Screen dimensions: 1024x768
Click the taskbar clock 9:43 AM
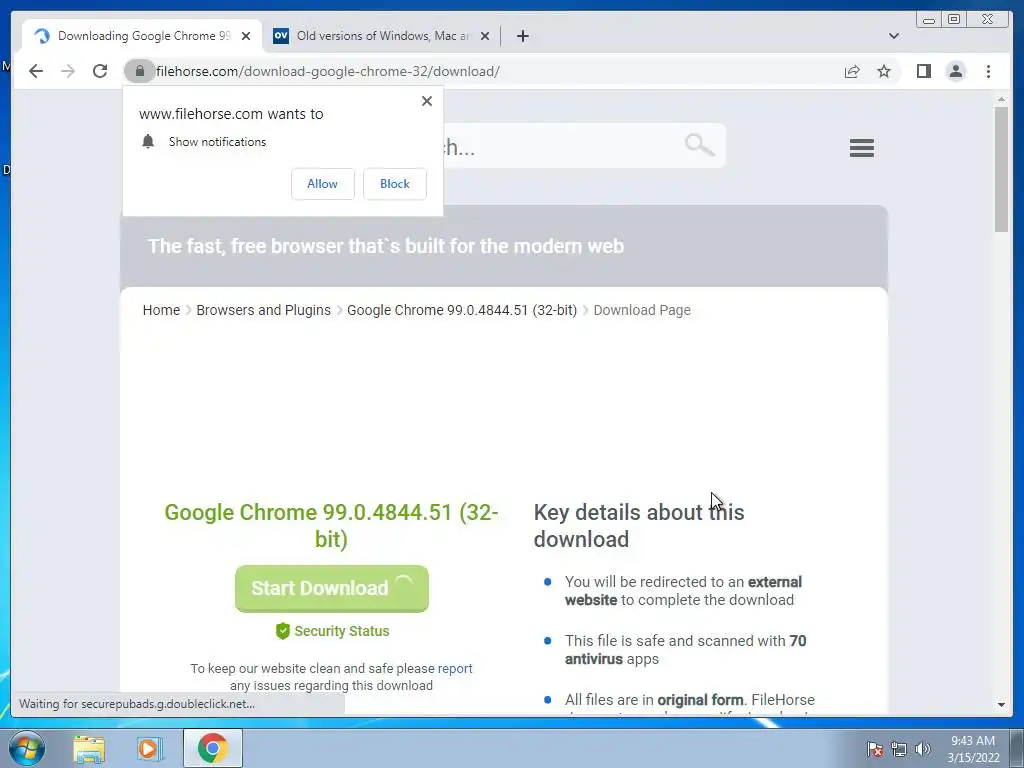pyautogui.click(x=973, y=749)
